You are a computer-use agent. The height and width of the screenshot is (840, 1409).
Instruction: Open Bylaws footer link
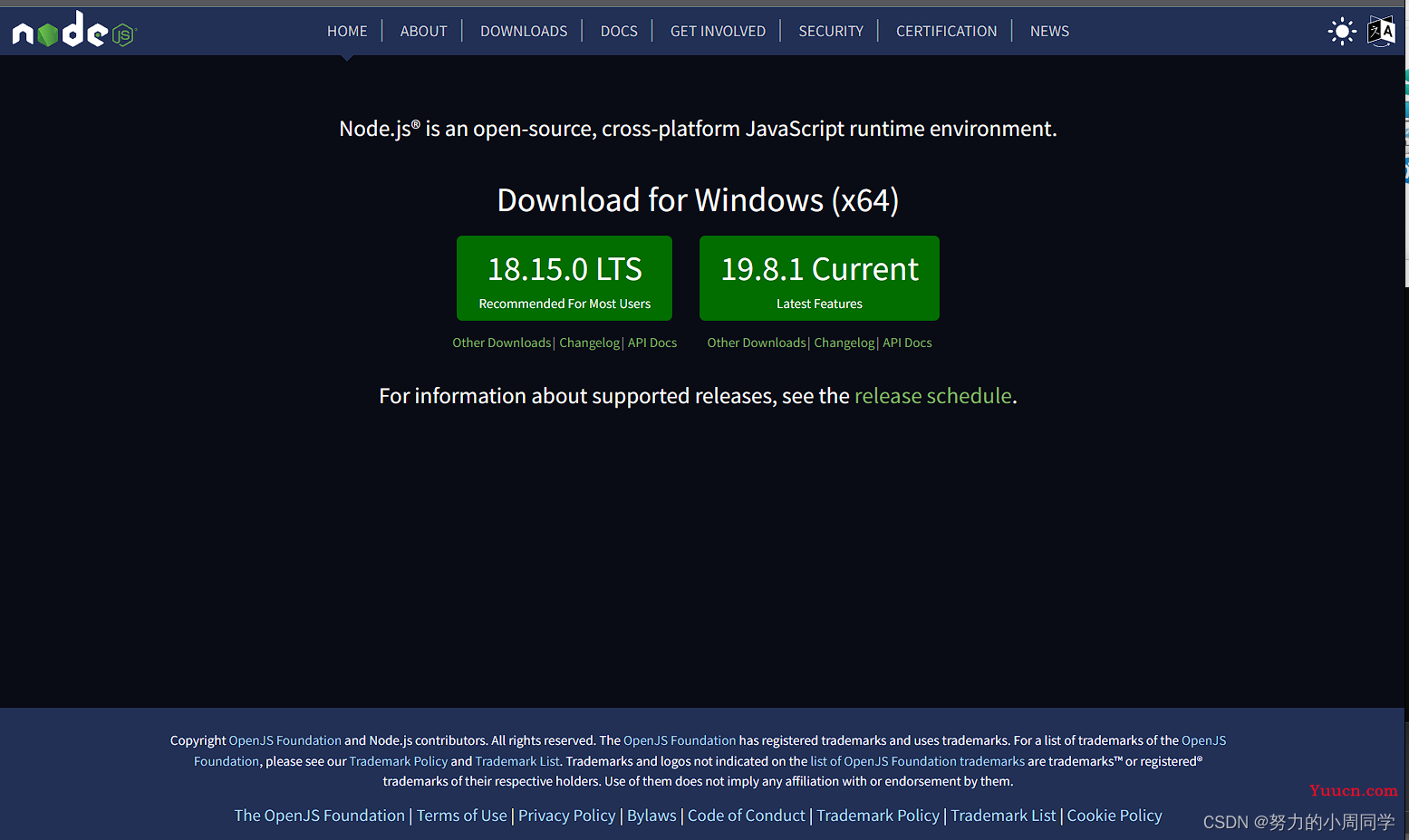pos(651,816)
